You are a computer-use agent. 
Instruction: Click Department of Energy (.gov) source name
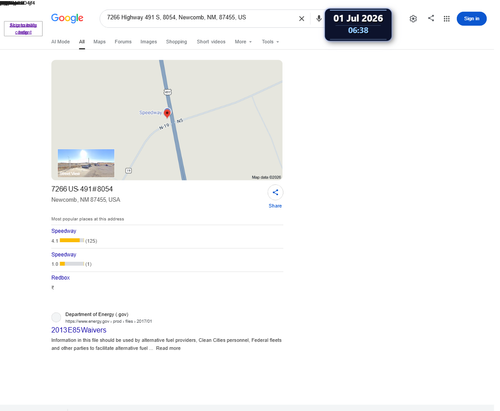97,314
